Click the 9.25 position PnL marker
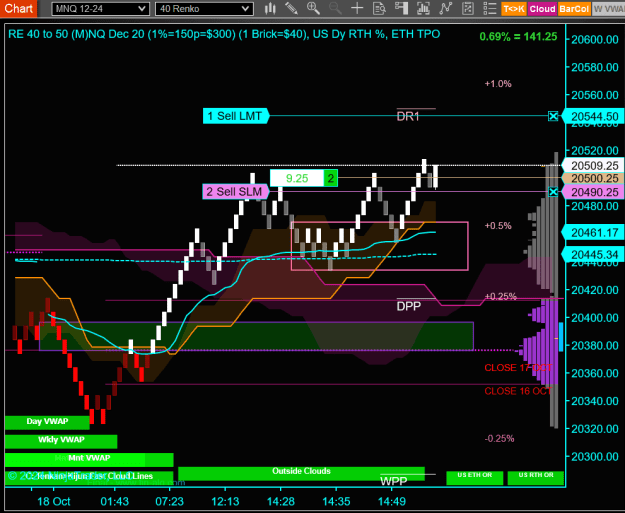This screenshot has height=513, width=625. point(297,178)
